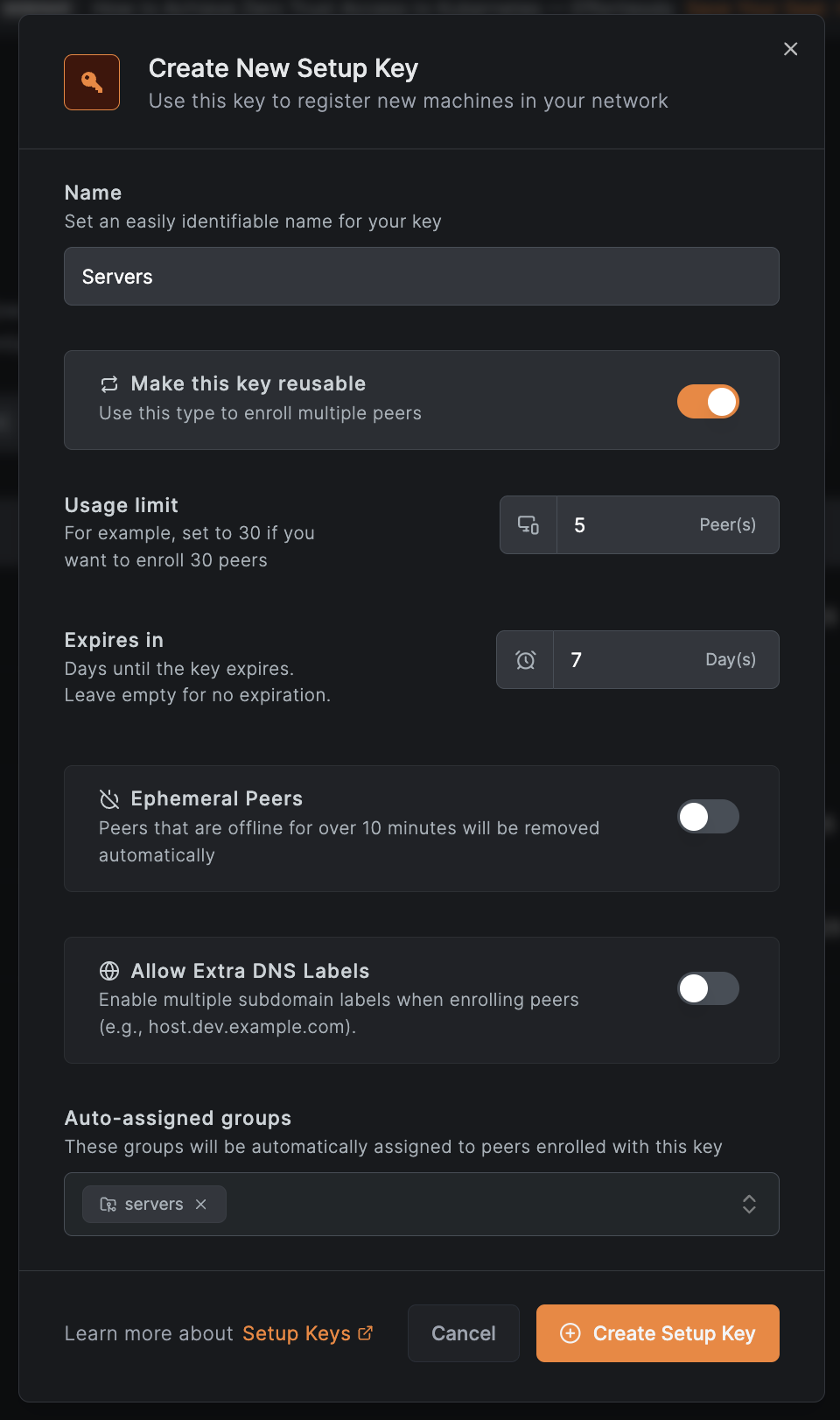The image size is (840, 1420).
Task: Click the peers devices icon in usage limit
Action: pyautogui.click(x=528, y=525)
